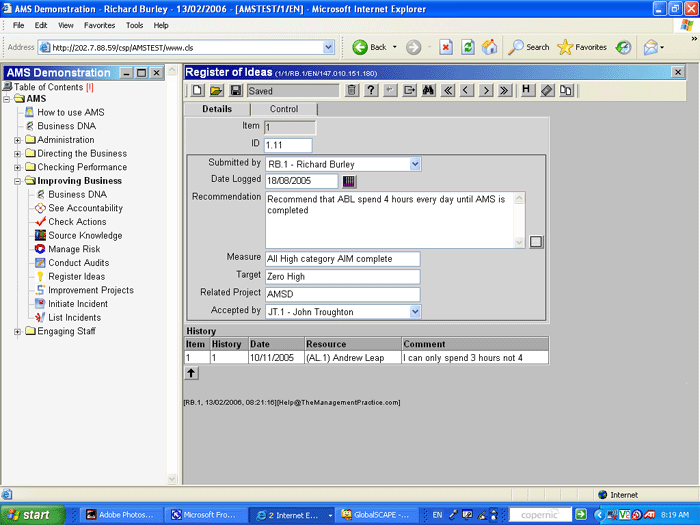
Task: Click the Favorites toolbar button
Action: click(582, 47)
